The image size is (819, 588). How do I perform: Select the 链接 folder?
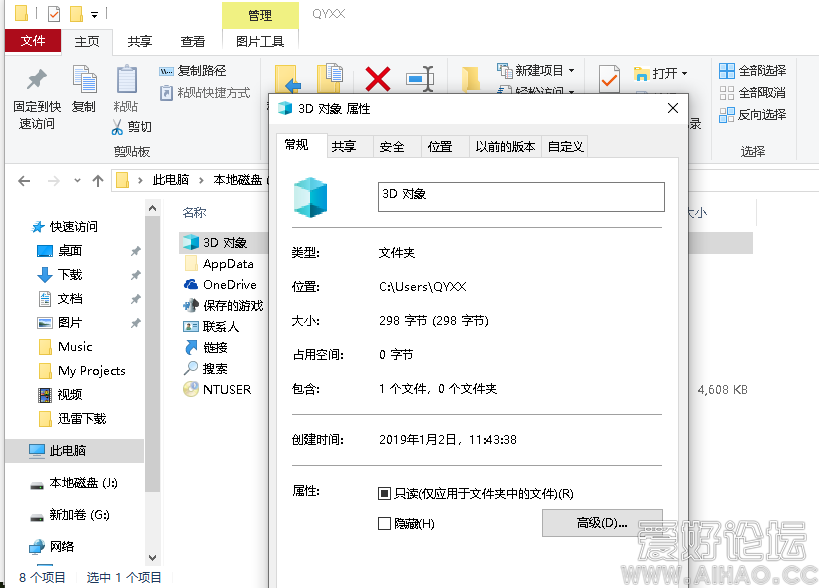205,348
